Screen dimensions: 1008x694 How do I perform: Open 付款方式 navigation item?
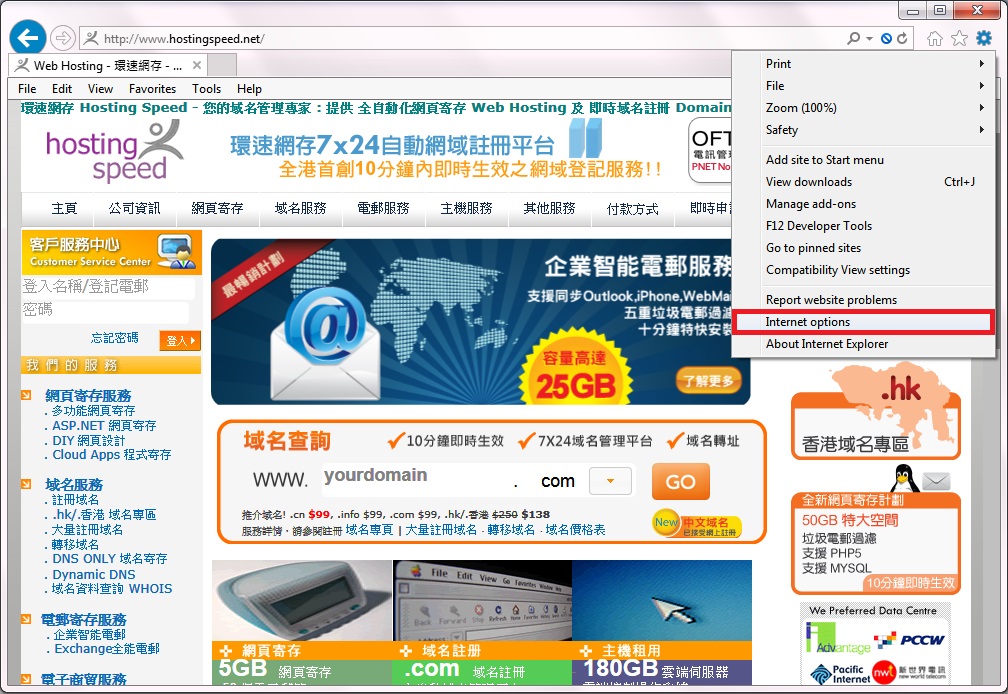point(632,209)
